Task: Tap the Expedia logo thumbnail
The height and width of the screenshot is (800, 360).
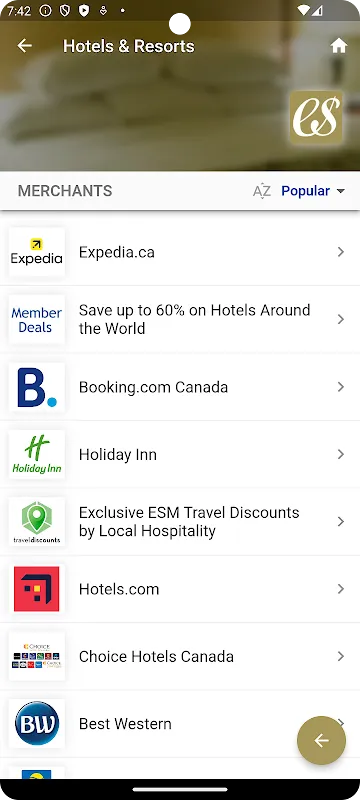Action: tap(37, 252)
